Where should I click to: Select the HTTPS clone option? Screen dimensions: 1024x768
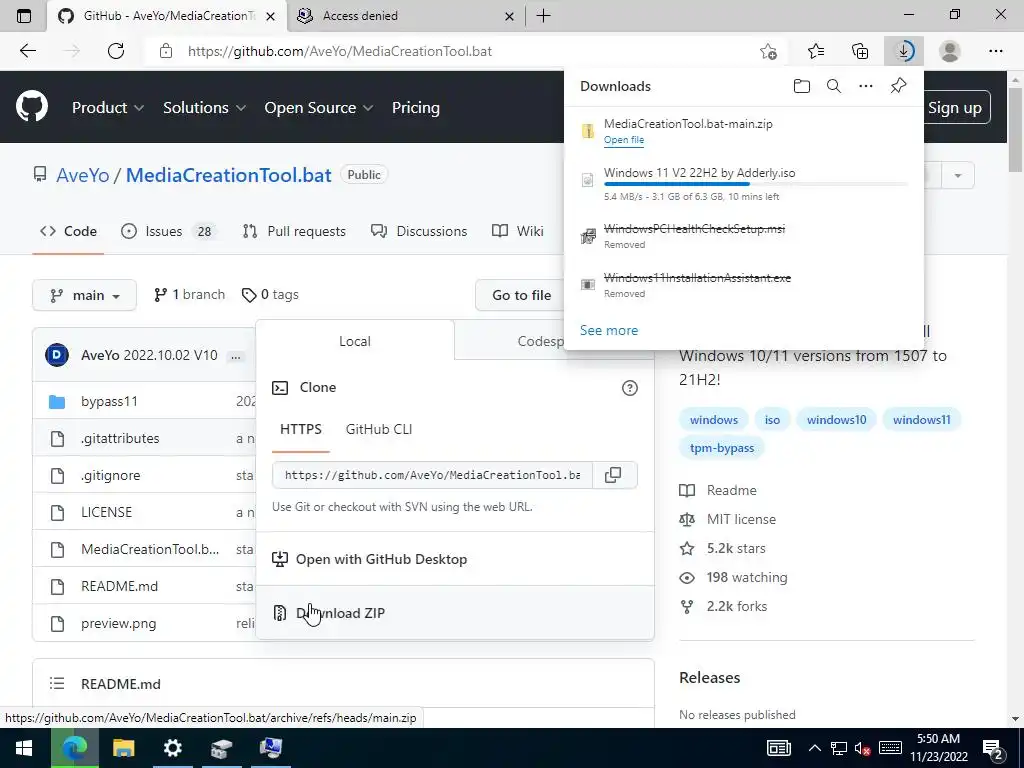300,429
